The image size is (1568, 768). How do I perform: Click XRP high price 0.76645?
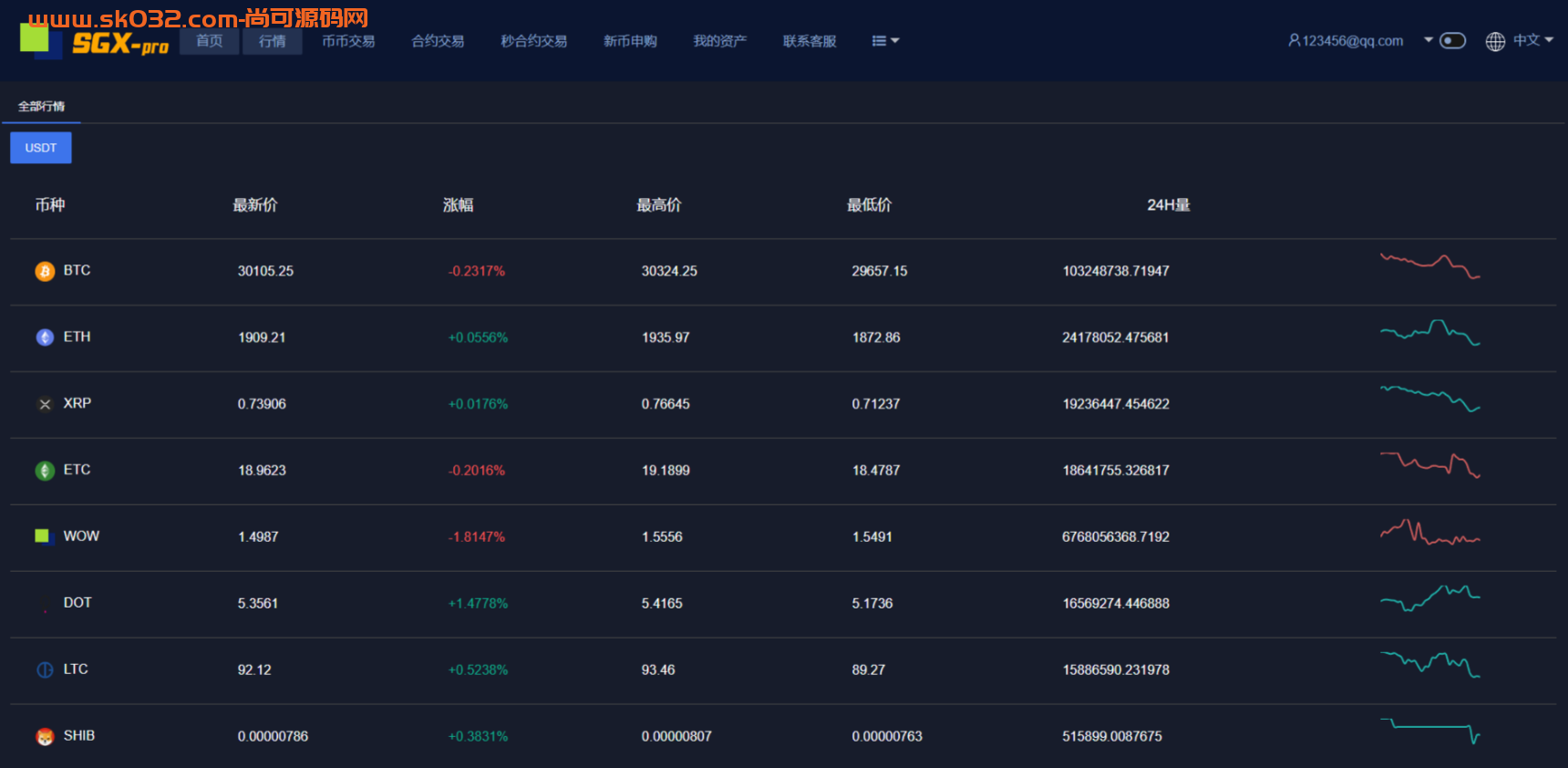pos(665,404)
